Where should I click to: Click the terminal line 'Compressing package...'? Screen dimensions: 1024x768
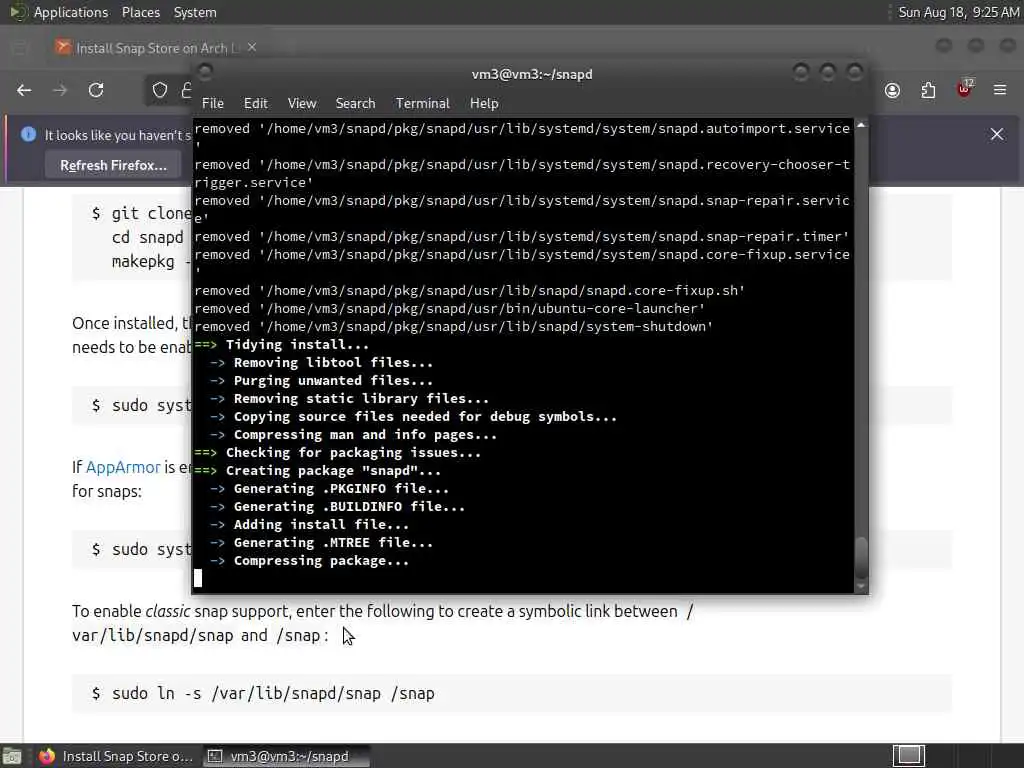(321, 560)
